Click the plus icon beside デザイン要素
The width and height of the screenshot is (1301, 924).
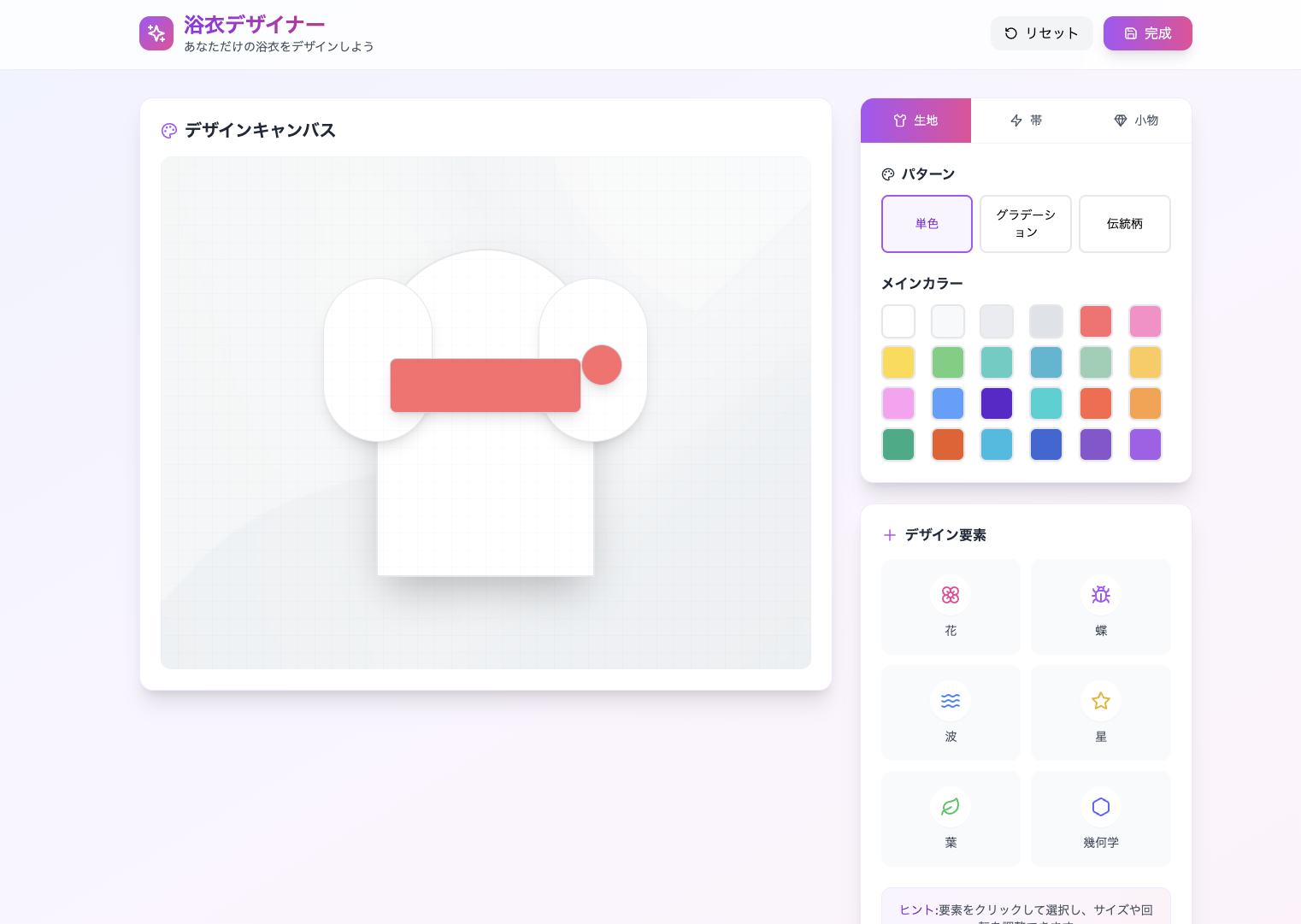(x=889, y=535)
